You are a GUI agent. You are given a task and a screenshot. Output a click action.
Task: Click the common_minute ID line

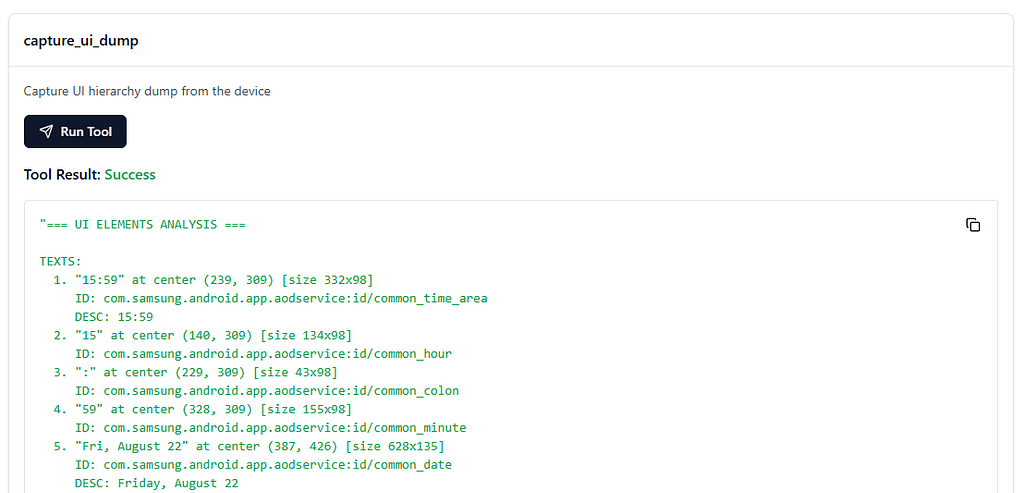(x=270, y=427)
